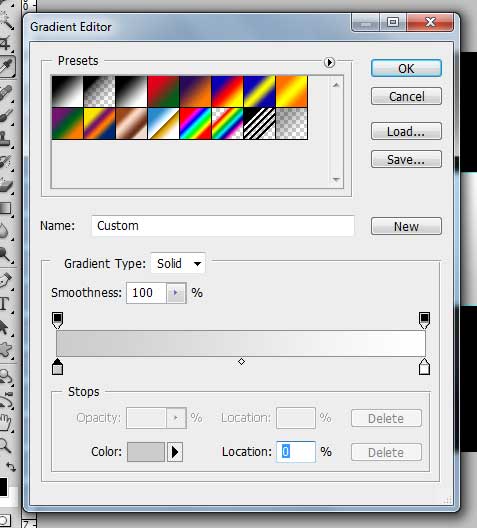Pick the Spectrum rainbow gradient preset
477x528 pixels.
click(x=196, y=124)
